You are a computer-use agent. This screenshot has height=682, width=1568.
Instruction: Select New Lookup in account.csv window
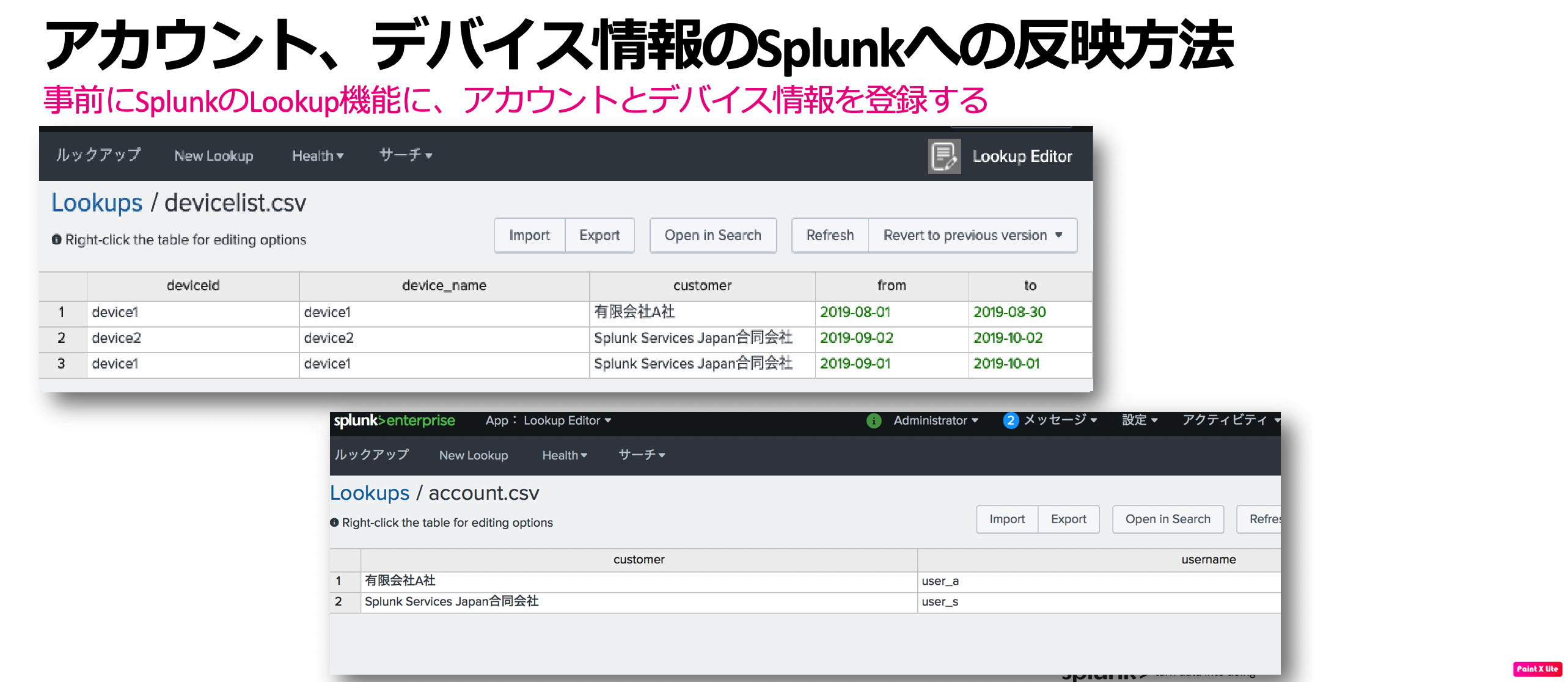tap(474, 455)
